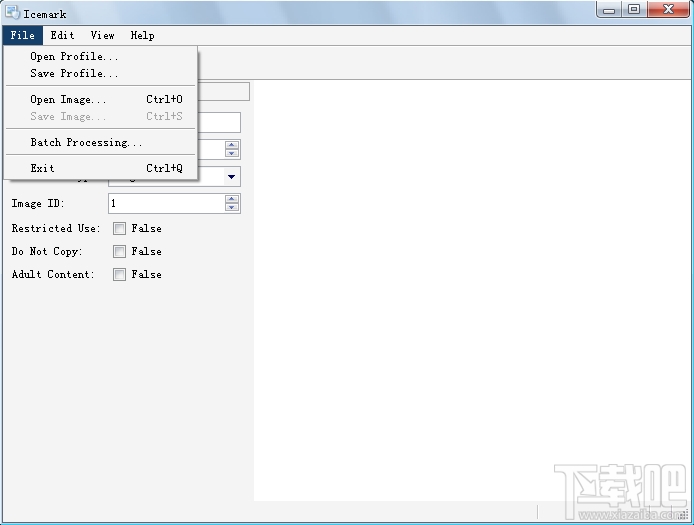Click Exit in the File menu
This screenshot has width=694, height=525.
click(x=101, y=168)
